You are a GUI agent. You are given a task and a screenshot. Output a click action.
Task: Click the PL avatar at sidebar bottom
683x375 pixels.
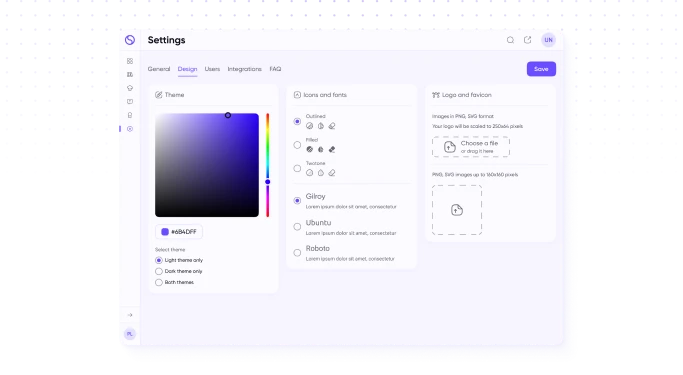point(129,334)
